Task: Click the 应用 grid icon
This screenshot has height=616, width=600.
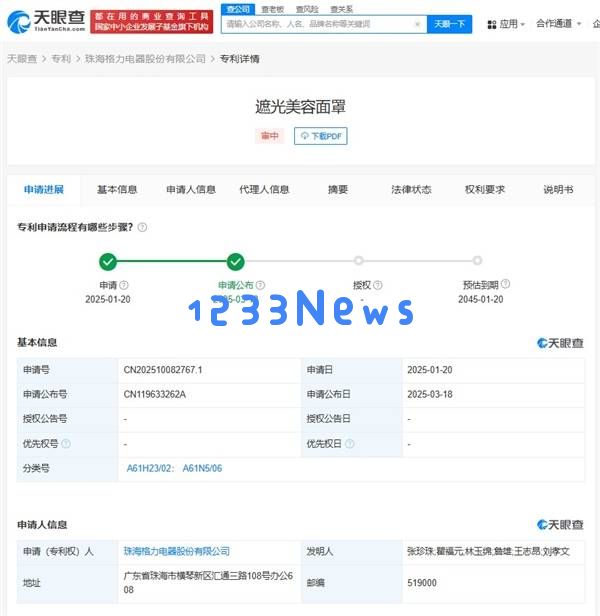Action: tap(492, 25)
